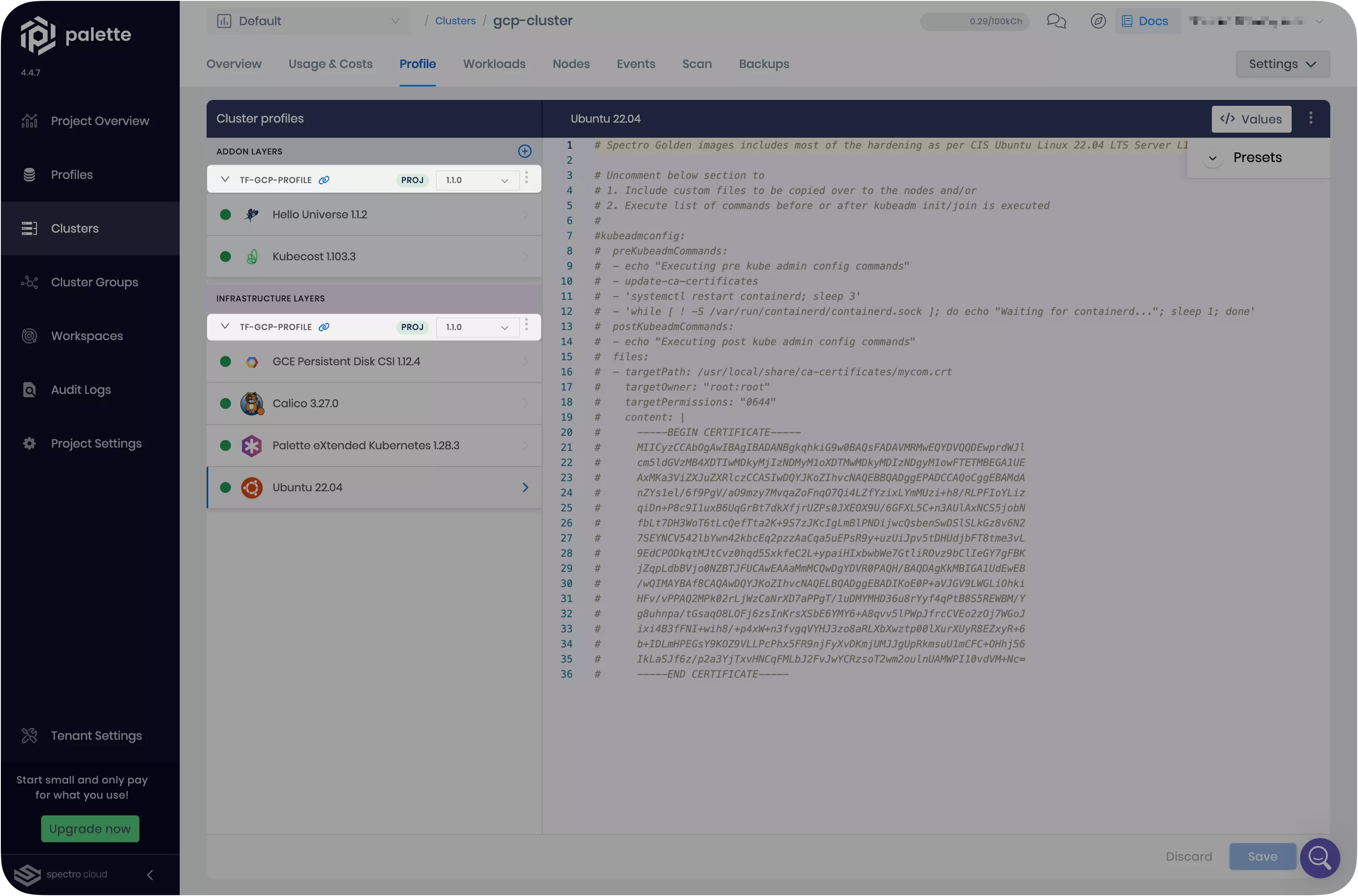Click Discard changes
Viewport: 1358px width, 896px height.
(1188, 856)
